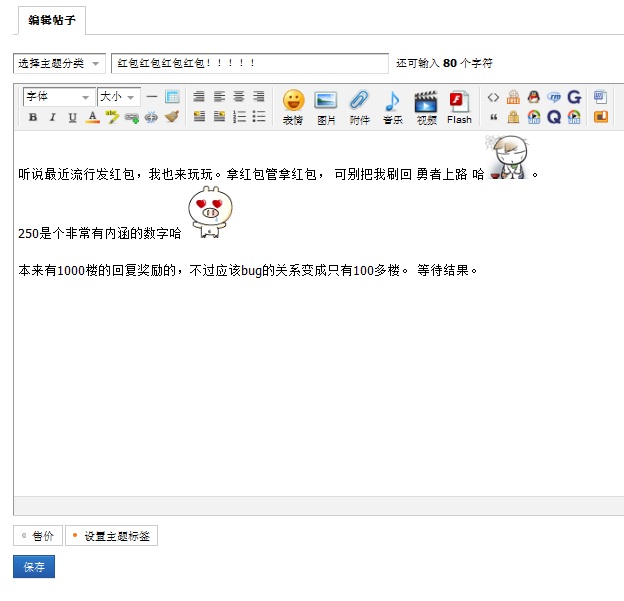Click the sleepy boy emoticon in post
Screen dimensions: 624x601
click(x=508, y=157)
